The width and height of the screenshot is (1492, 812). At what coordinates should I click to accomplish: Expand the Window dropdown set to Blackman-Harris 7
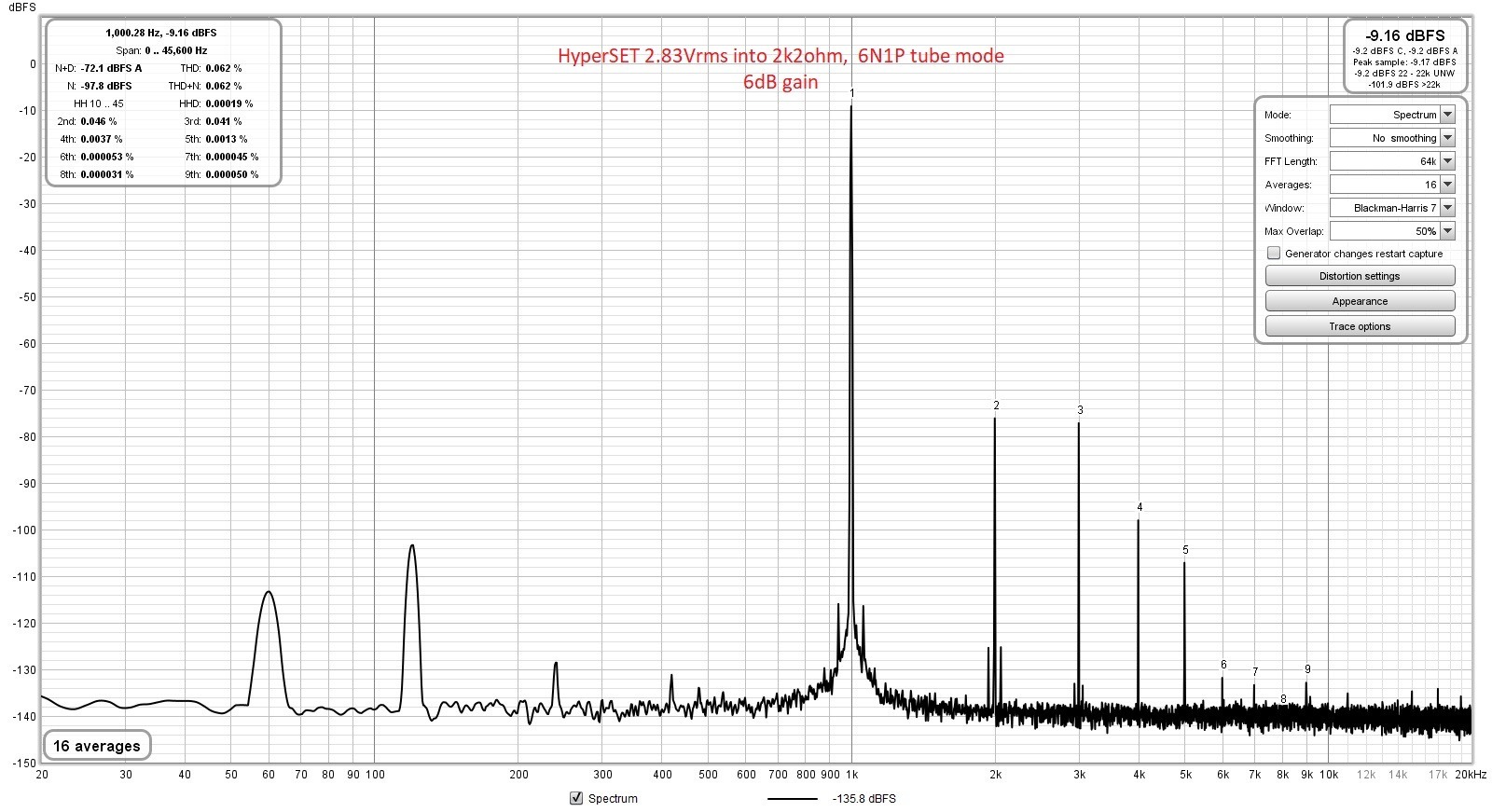[x=1392, y=208]
